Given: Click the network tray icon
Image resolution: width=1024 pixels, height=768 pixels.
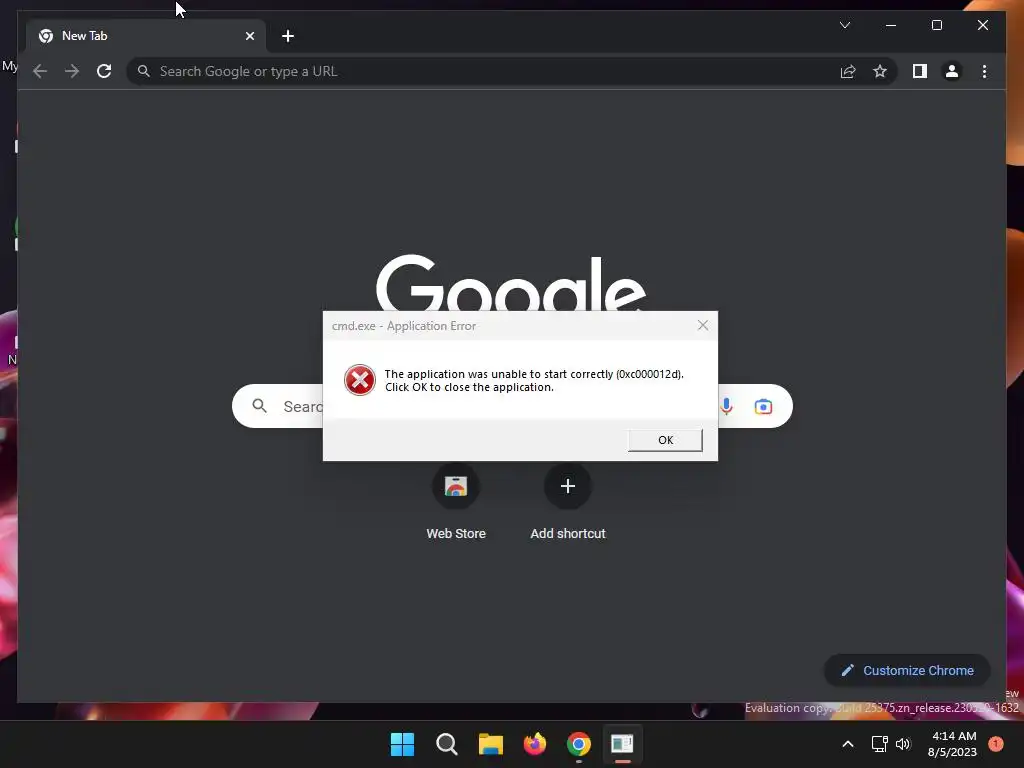Looking at the screenshot, I should coord(879,744).
